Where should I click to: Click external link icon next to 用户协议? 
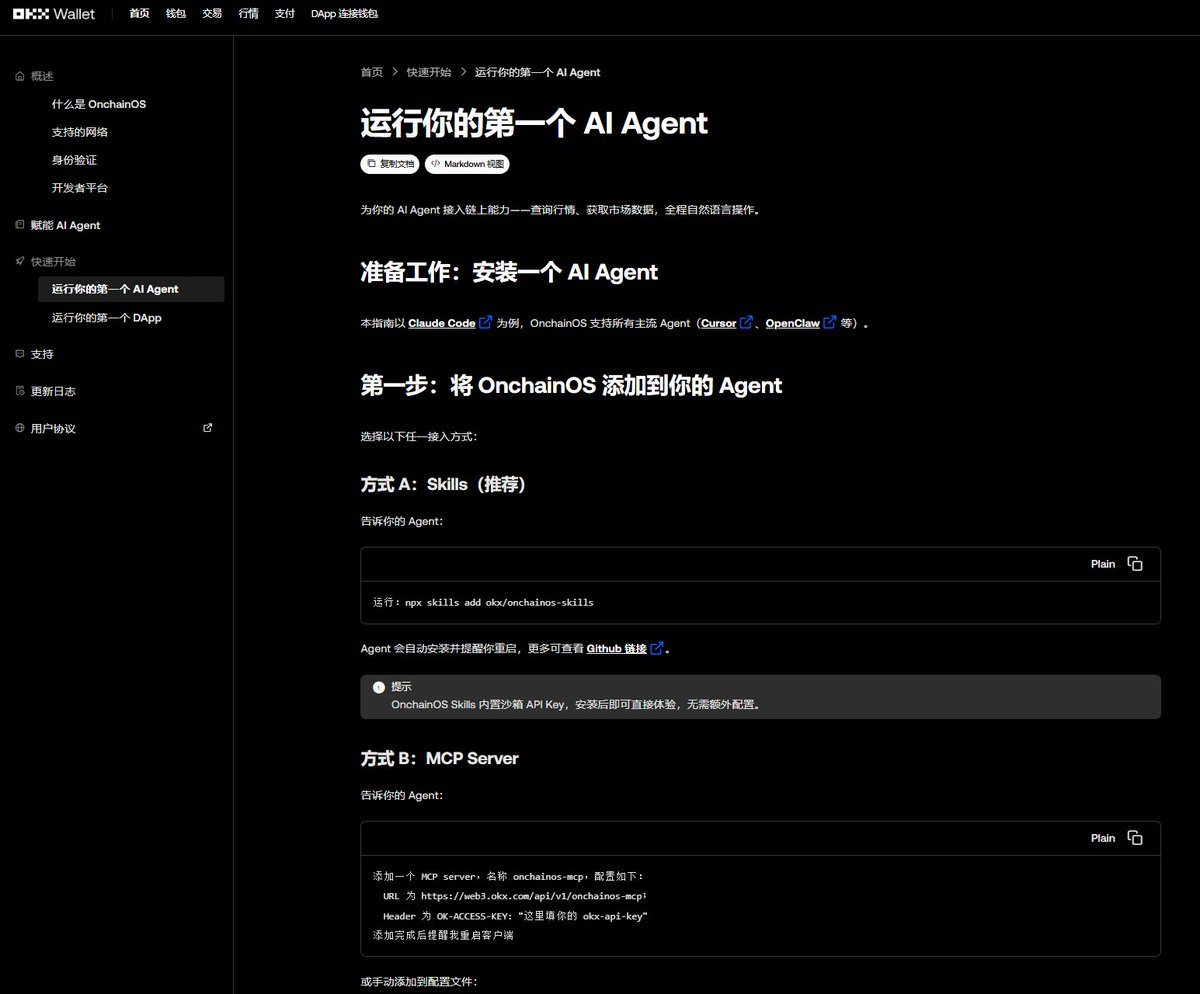click(x=208, y=428)
